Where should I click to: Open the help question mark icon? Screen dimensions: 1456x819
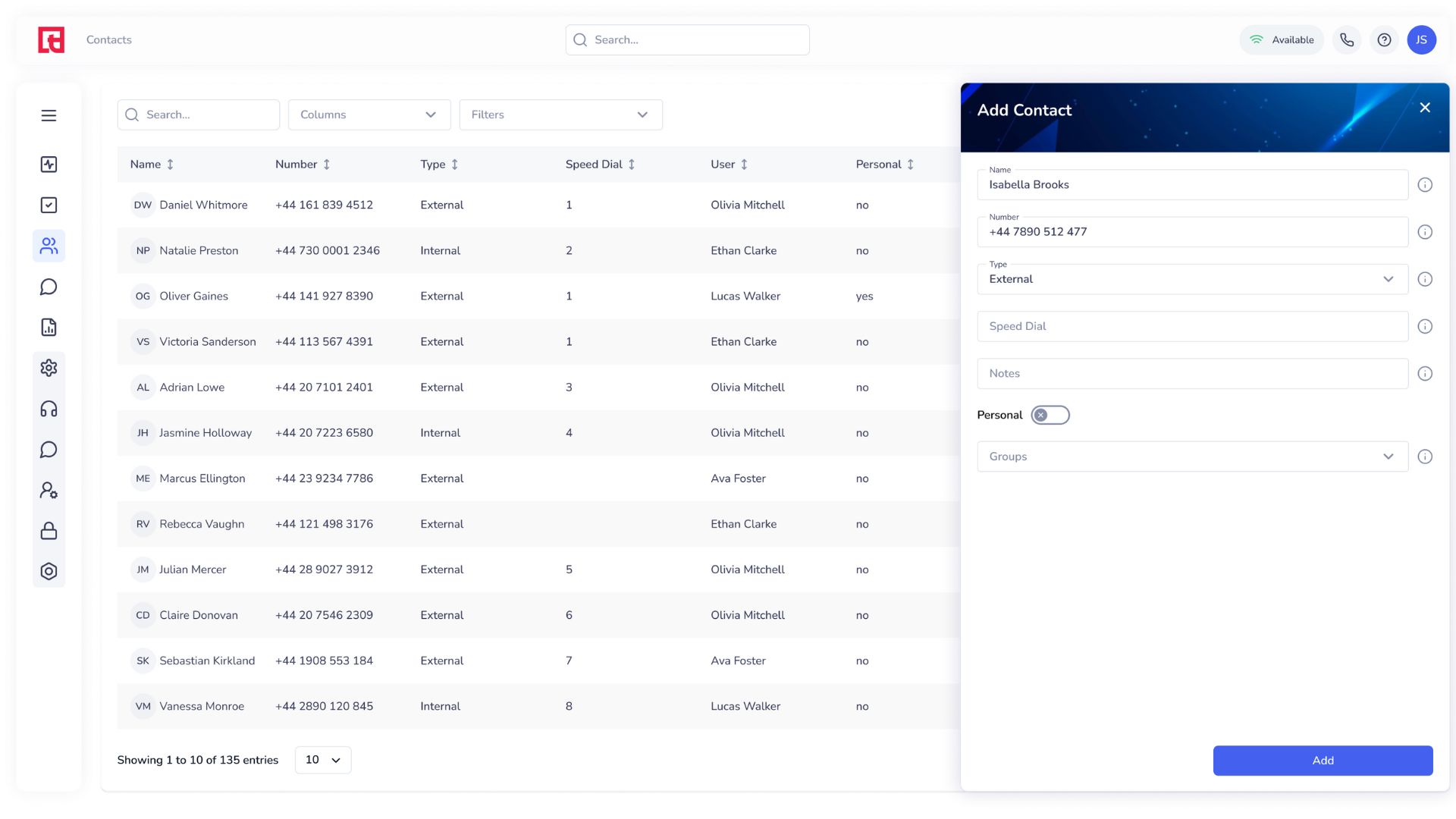pyautogui.click(x=1385, y=39)
